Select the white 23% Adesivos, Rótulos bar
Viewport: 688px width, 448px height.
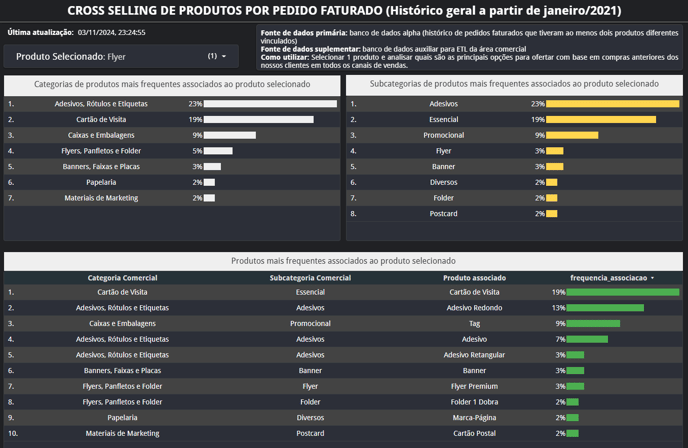pos(270,104)
